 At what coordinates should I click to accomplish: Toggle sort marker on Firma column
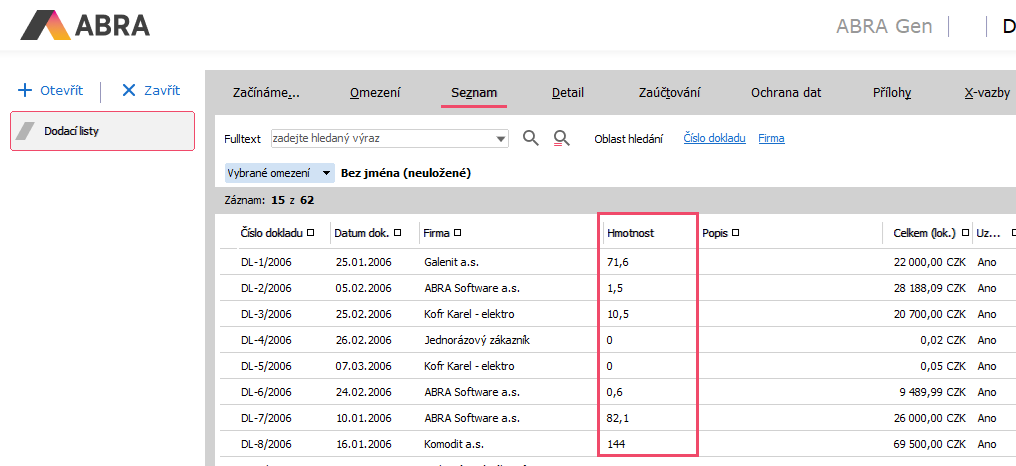457,233
